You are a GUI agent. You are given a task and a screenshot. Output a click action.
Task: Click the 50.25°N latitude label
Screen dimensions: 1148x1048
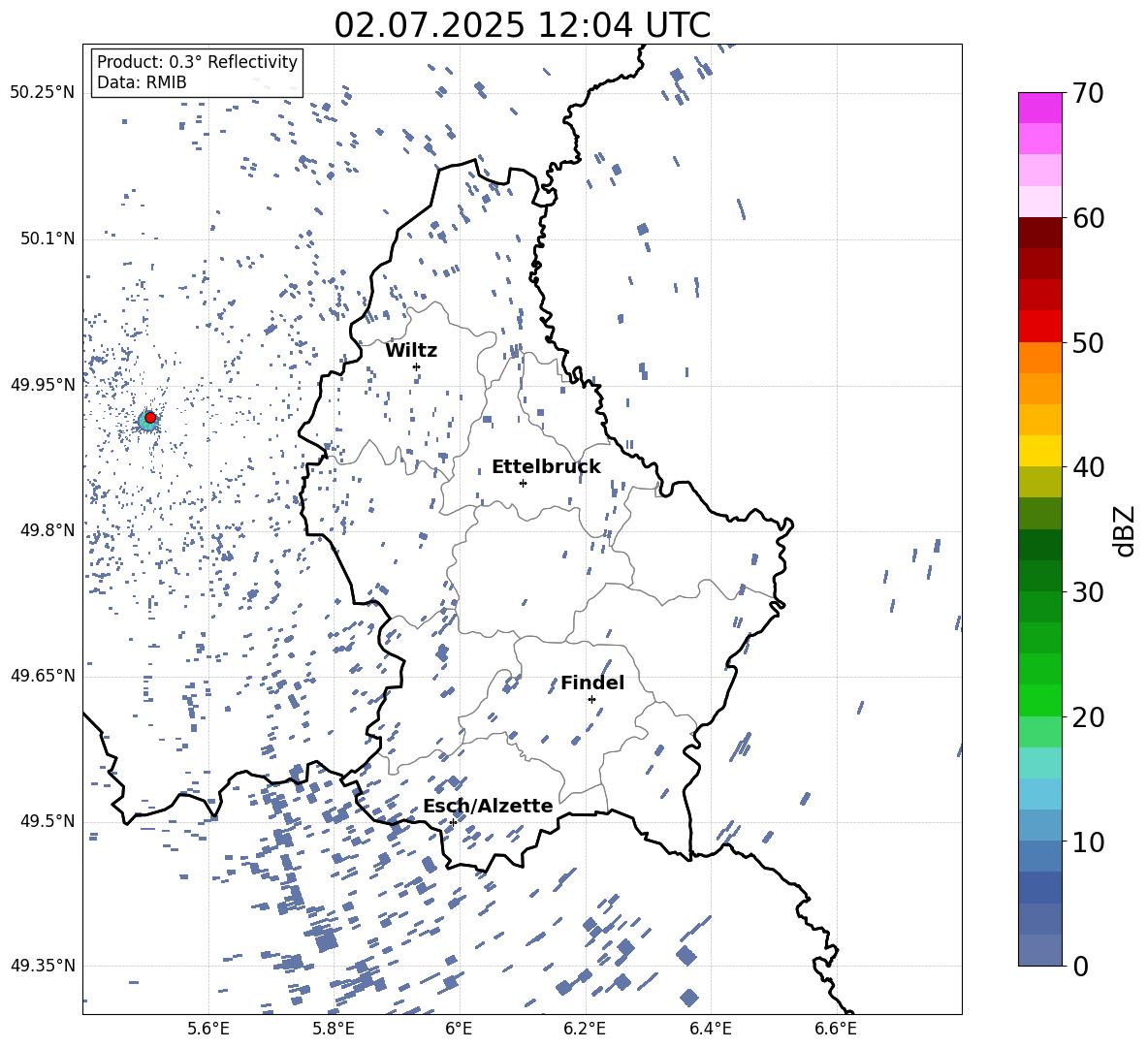coord(43,93)
